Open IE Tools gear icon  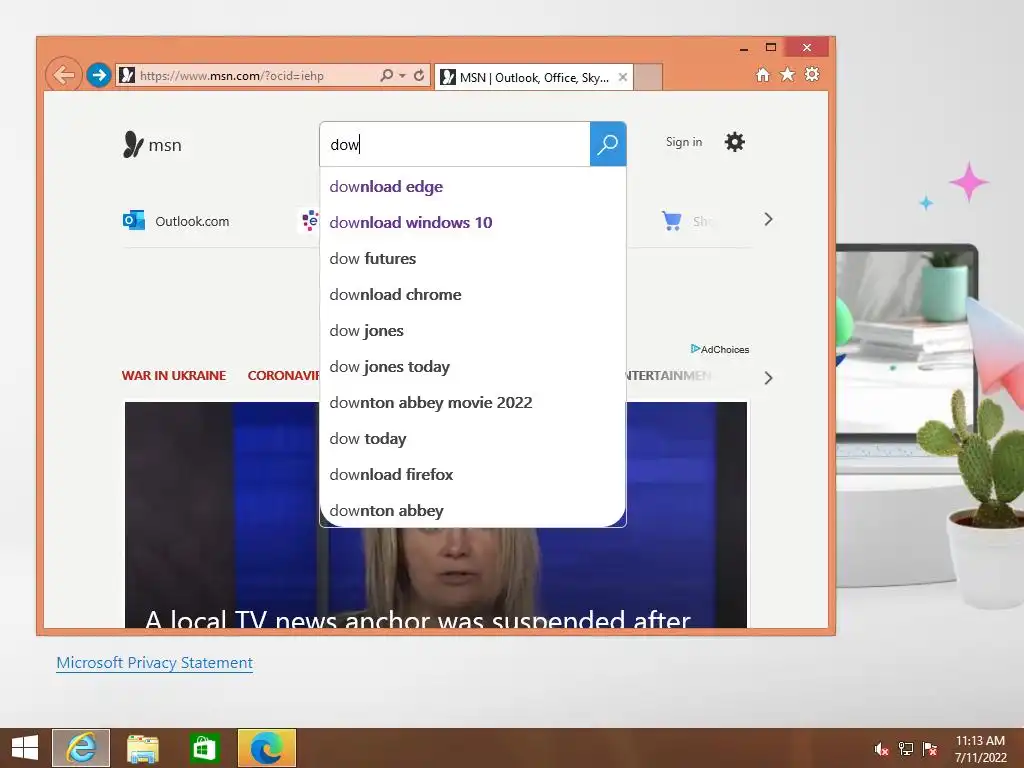point(812,74)
